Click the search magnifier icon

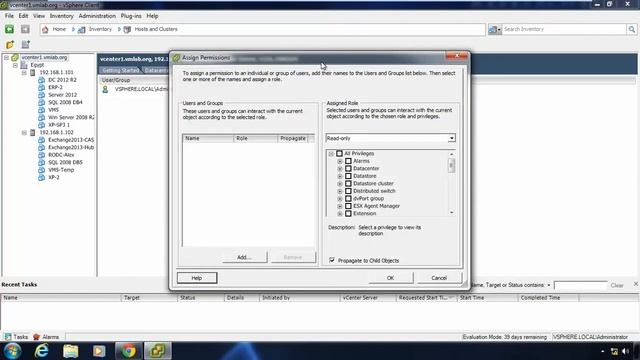click(631, 29)
